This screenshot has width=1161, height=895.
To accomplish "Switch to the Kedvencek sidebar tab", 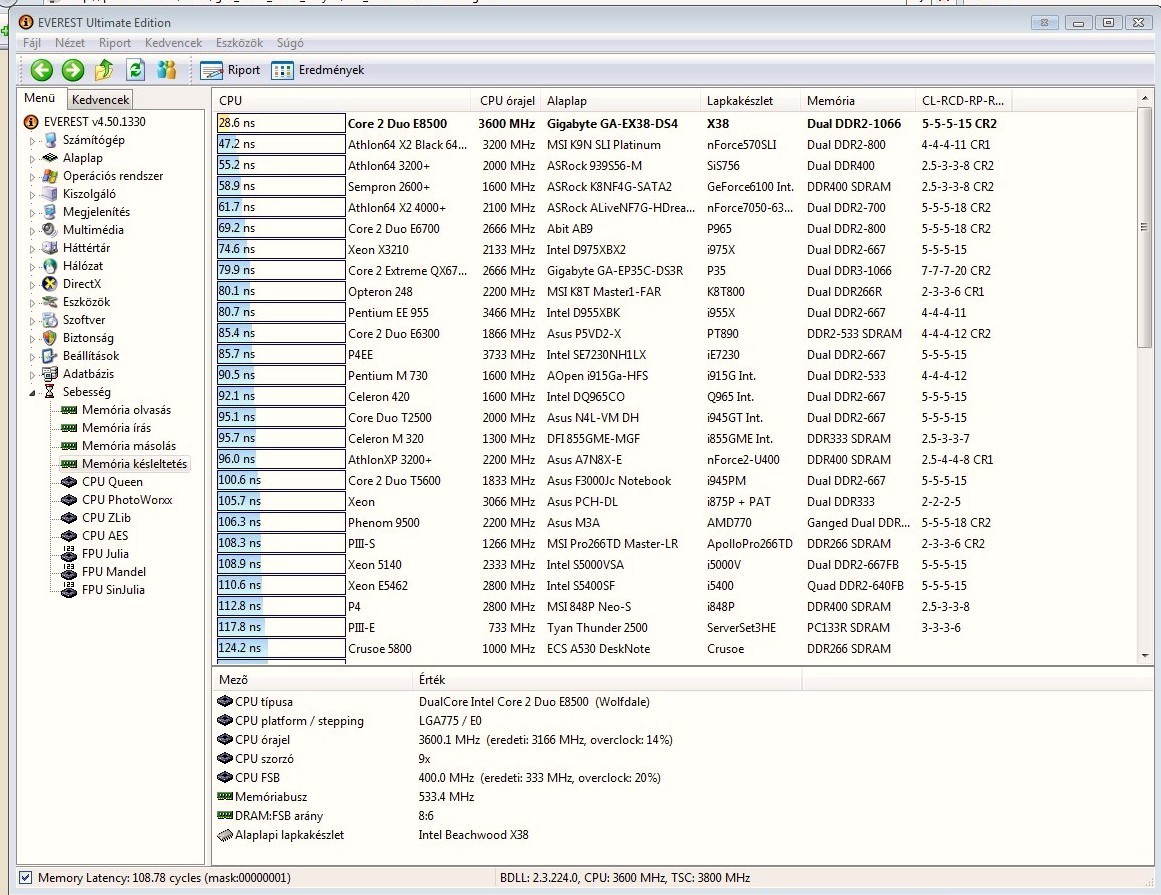I will pos(101,99).
